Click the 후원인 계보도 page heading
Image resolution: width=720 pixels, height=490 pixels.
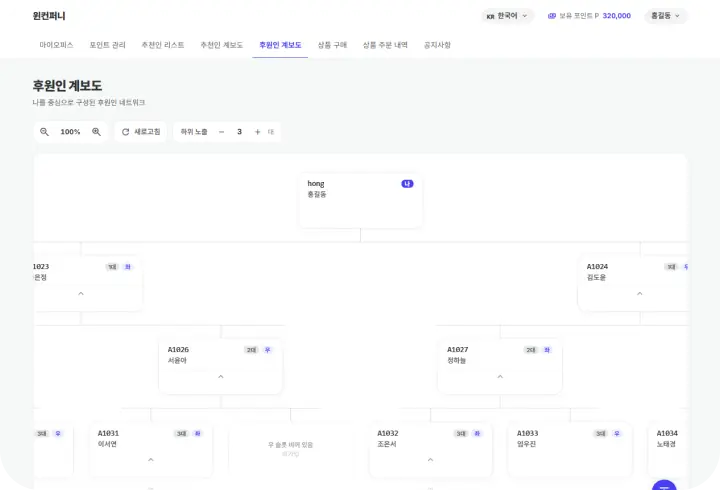click(x=67, y=85)
